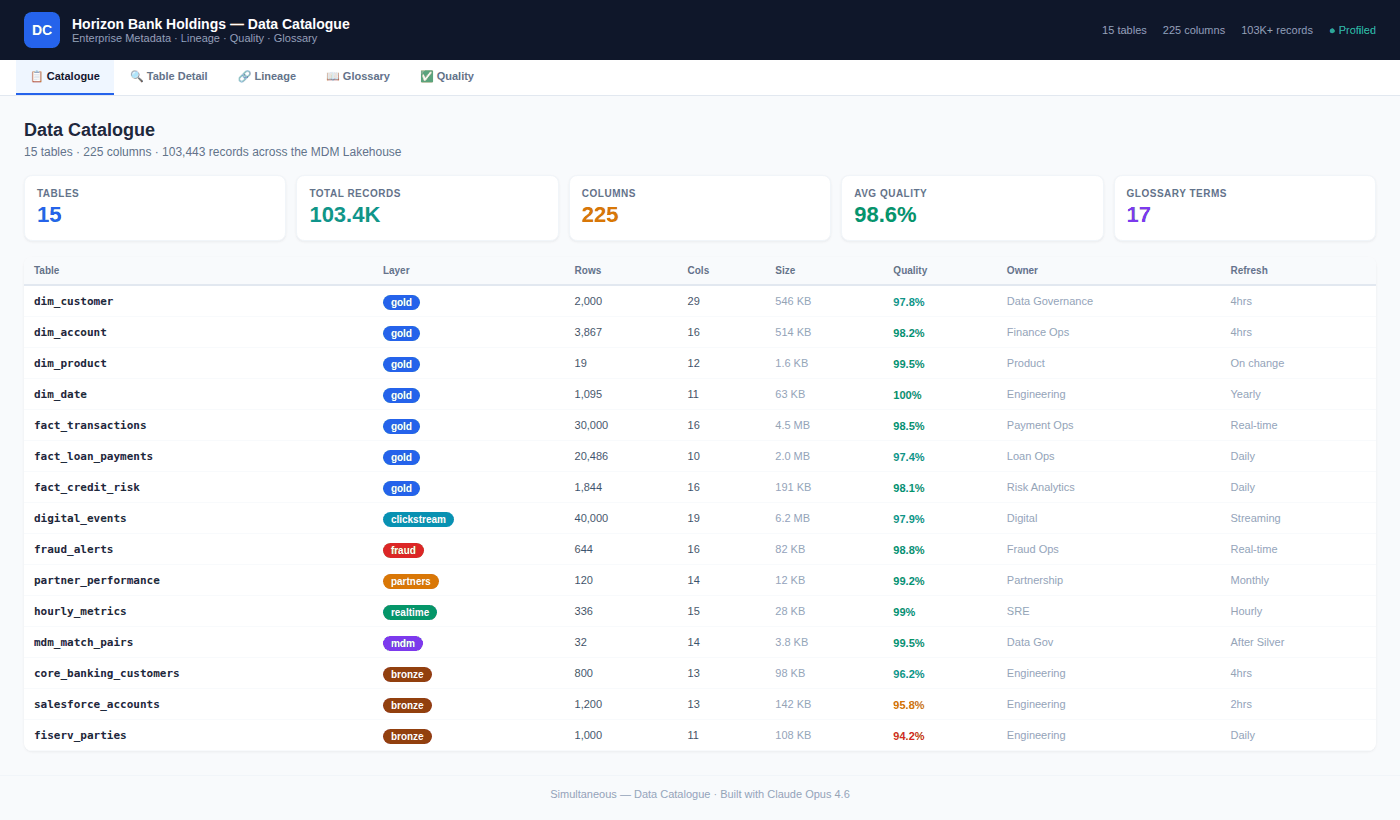Click the realtime layer badge

409,613
